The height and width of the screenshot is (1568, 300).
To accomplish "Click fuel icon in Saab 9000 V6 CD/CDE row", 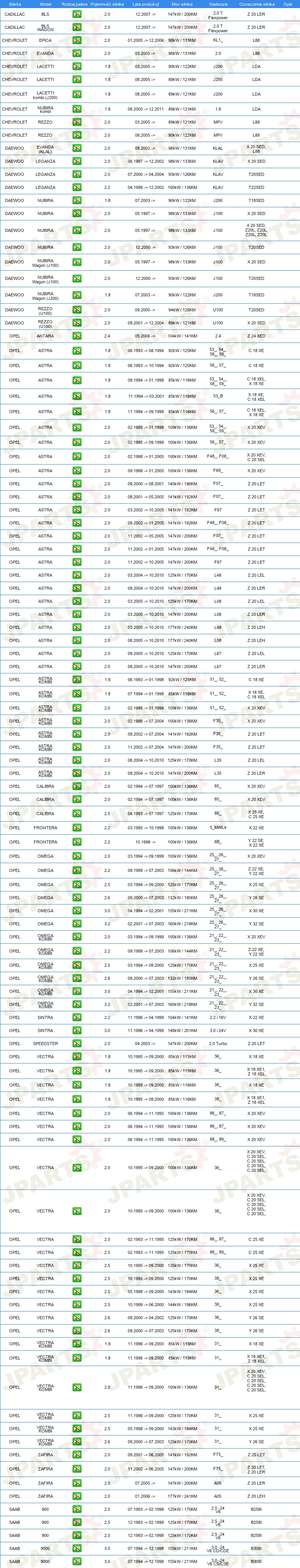I will pyautogui.click(x=77, y=1548).
